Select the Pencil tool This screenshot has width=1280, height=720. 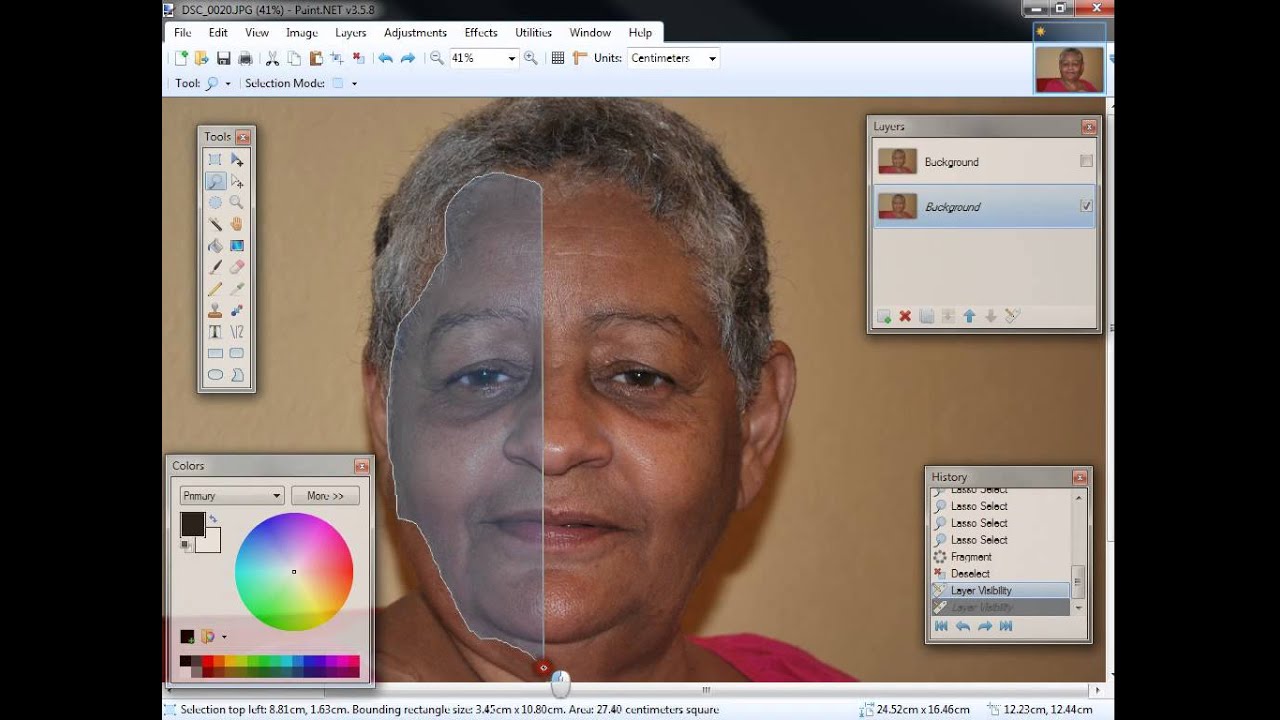click(x=215, y=289)
